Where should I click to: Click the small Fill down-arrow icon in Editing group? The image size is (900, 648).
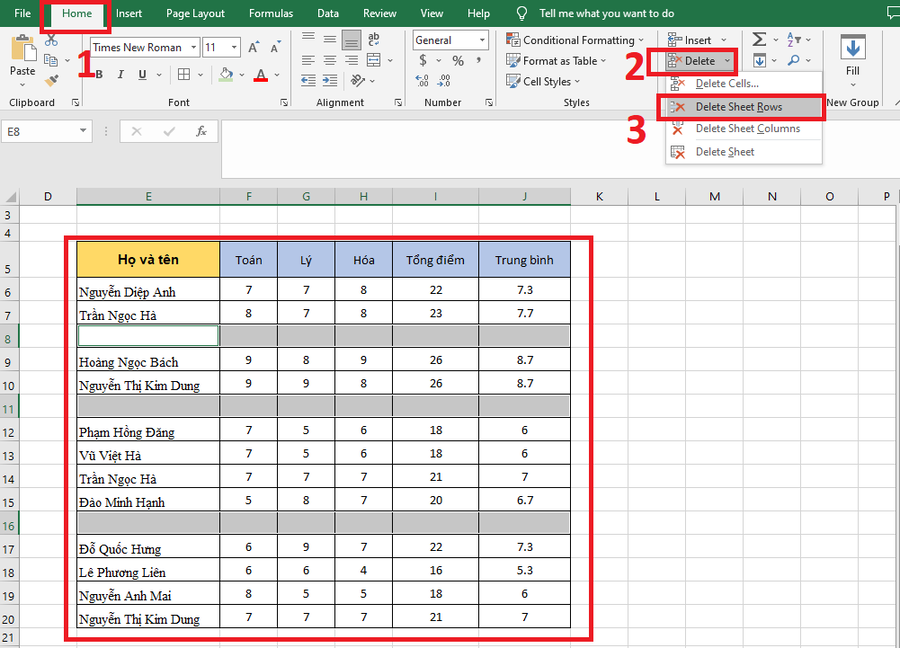[759, 60]
